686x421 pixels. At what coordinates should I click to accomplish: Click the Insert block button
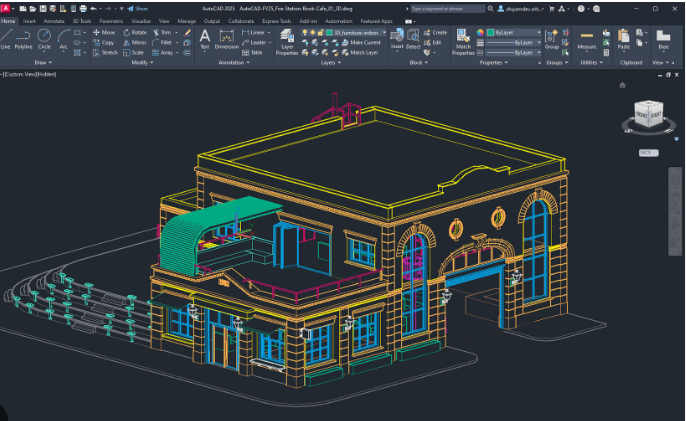point(397,39)
